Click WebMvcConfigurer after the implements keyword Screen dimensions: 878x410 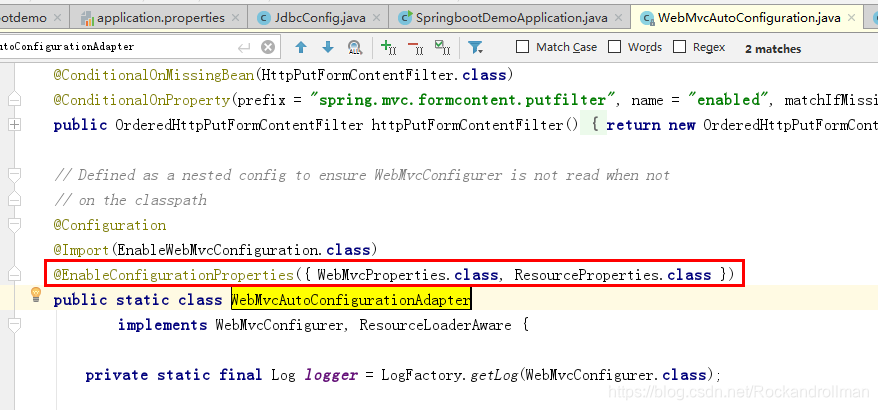click(279, 325)
